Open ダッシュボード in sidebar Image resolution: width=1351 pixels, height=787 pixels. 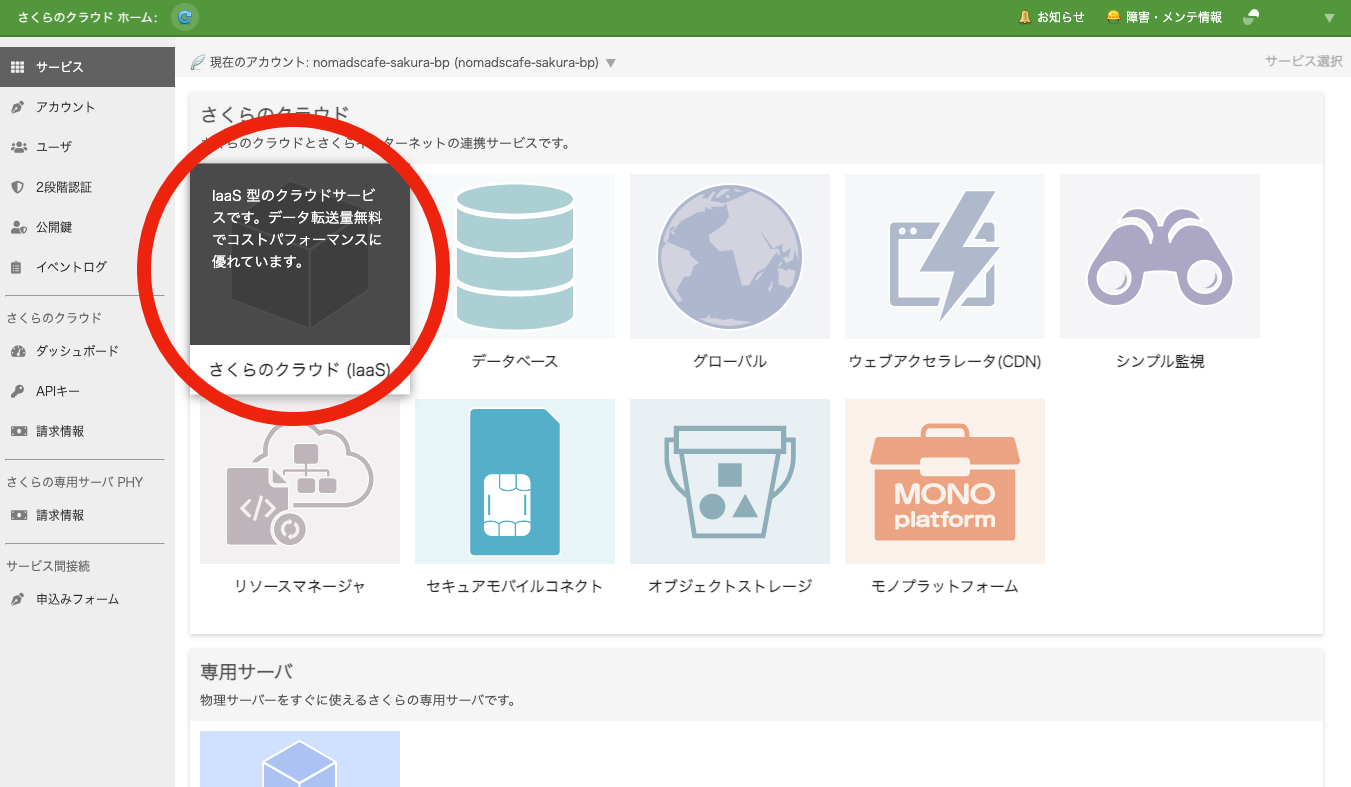[x=87, y=351]
